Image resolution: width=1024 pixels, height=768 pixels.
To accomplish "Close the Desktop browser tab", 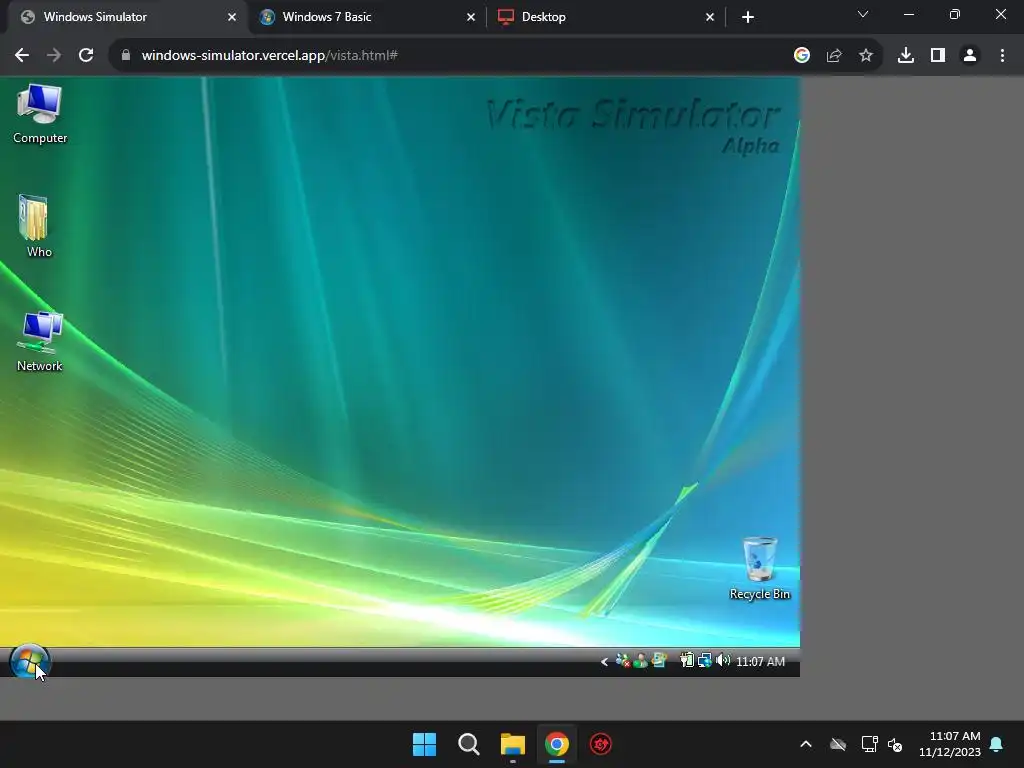I will pyautogui.click(x=710, y=17).
